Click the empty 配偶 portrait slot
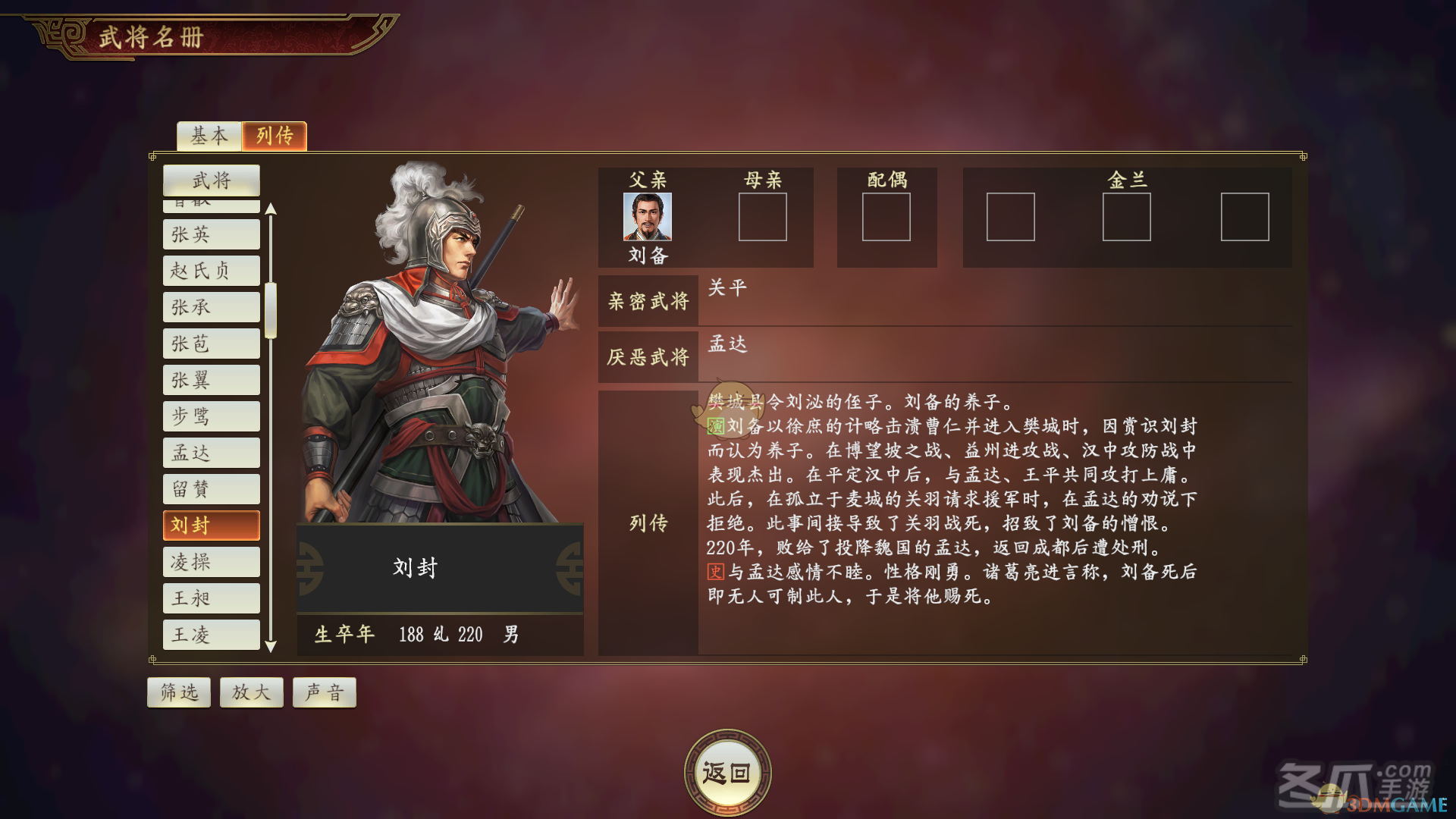 tap(886, 216)
